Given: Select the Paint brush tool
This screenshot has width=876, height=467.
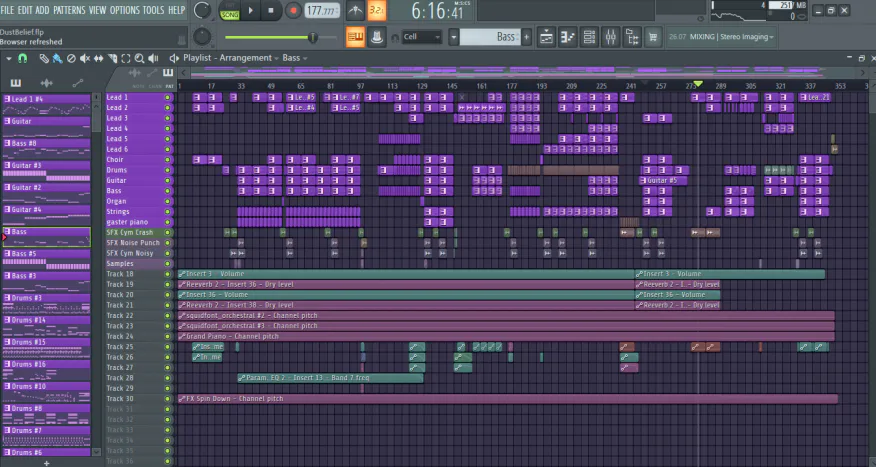Looking at the screenshot, I should point(57,58).
